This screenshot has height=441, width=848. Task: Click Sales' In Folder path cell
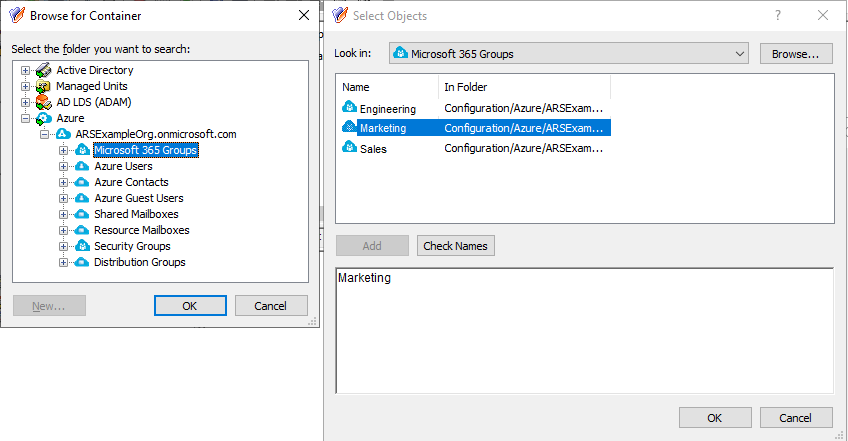(x=524, y=148)
